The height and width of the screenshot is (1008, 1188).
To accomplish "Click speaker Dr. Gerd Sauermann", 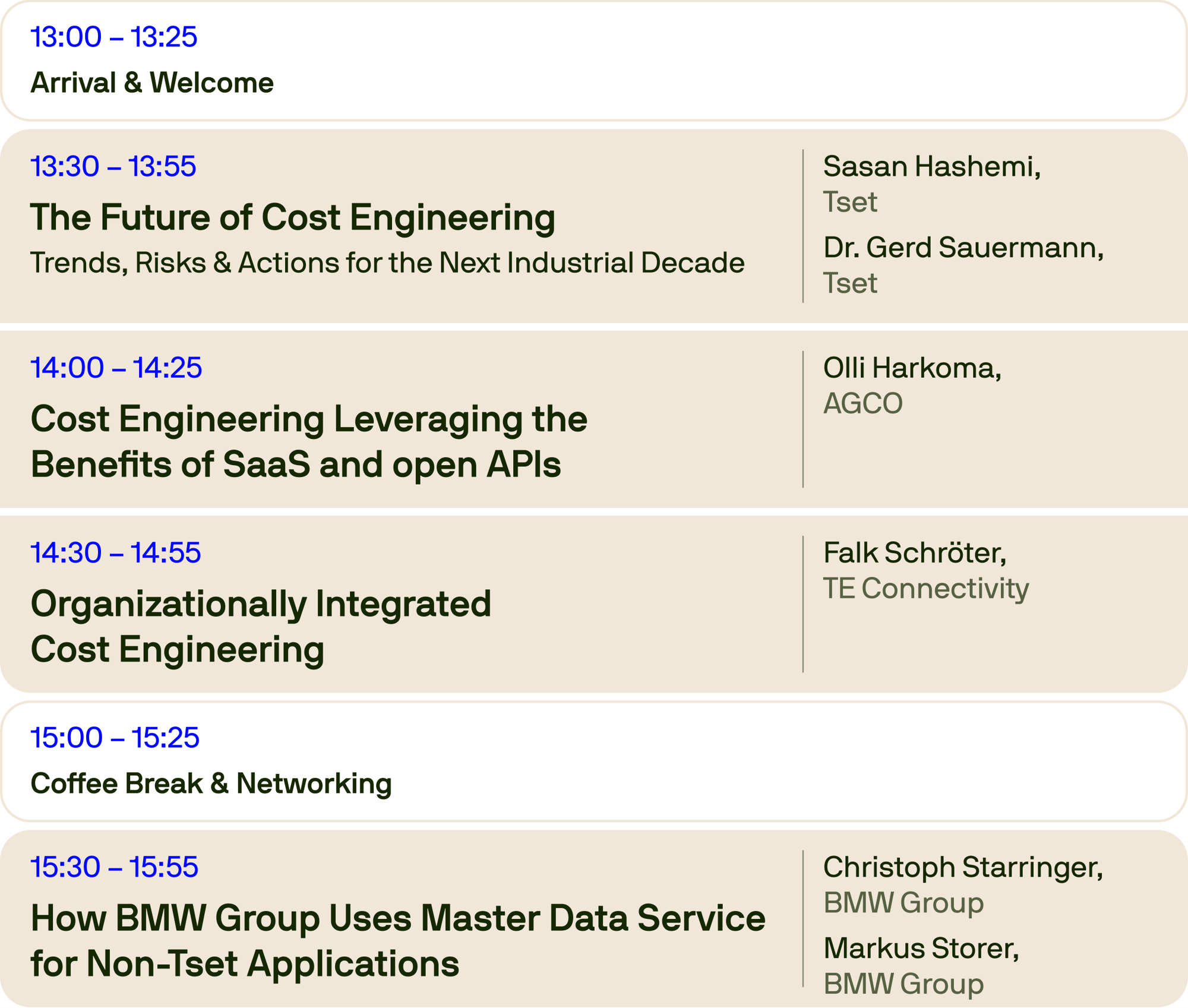I will 963,247.
